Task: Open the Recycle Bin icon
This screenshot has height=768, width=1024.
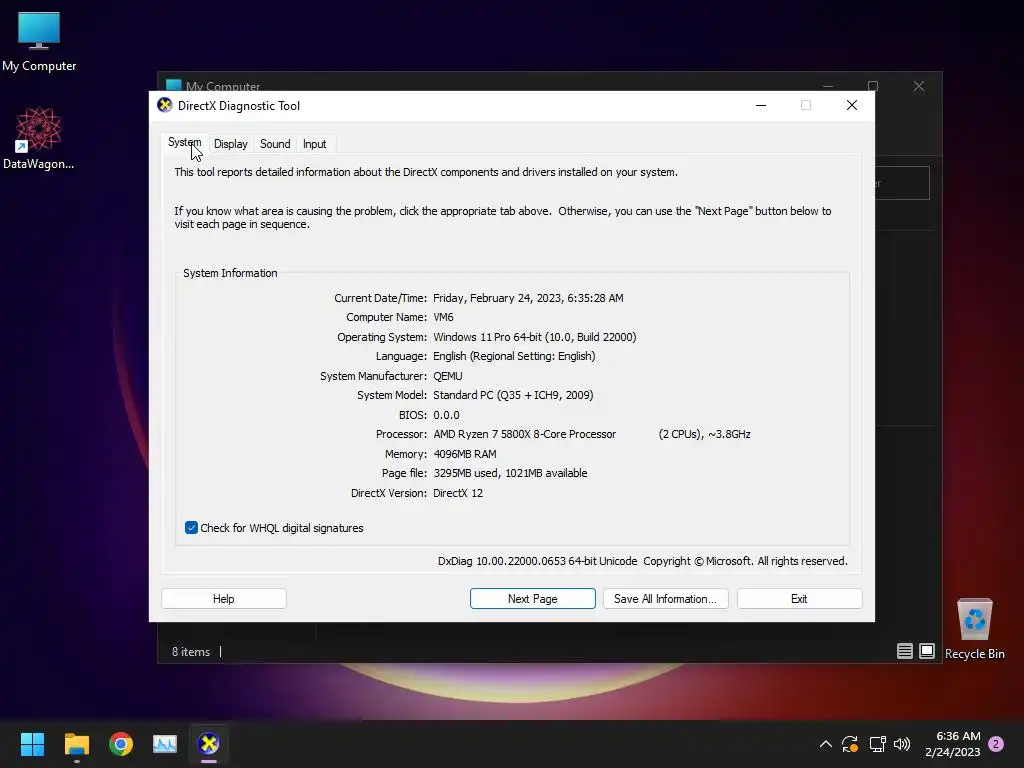Action: coord(974,628)
